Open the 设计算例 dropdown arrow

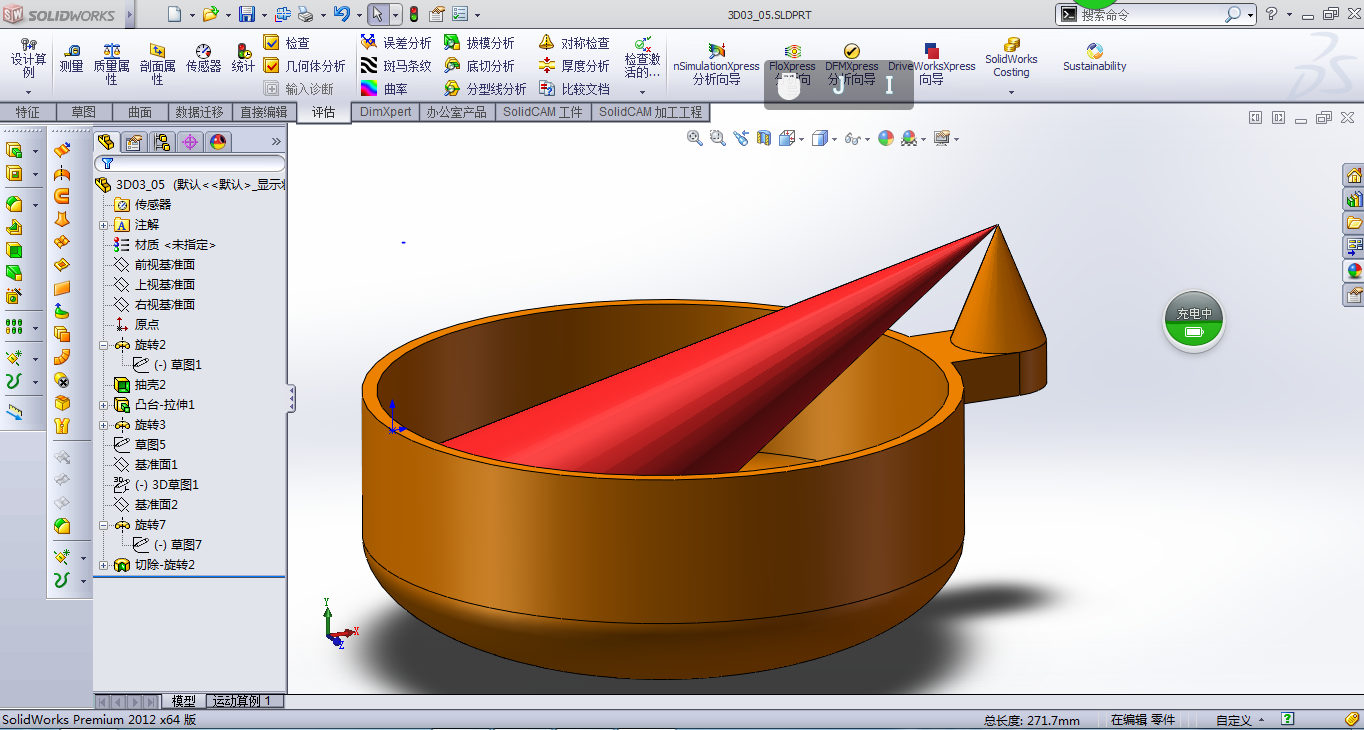[x=28, y=91]
